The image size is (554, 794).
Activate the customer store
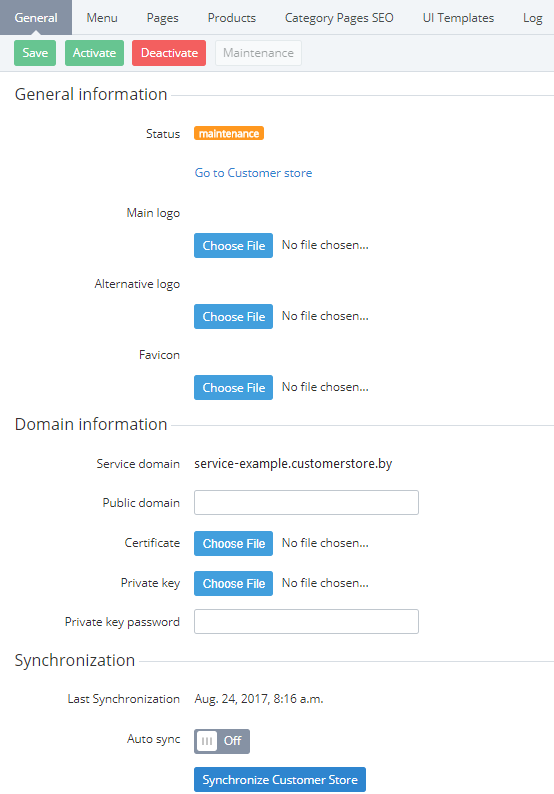tap(94, 53)
